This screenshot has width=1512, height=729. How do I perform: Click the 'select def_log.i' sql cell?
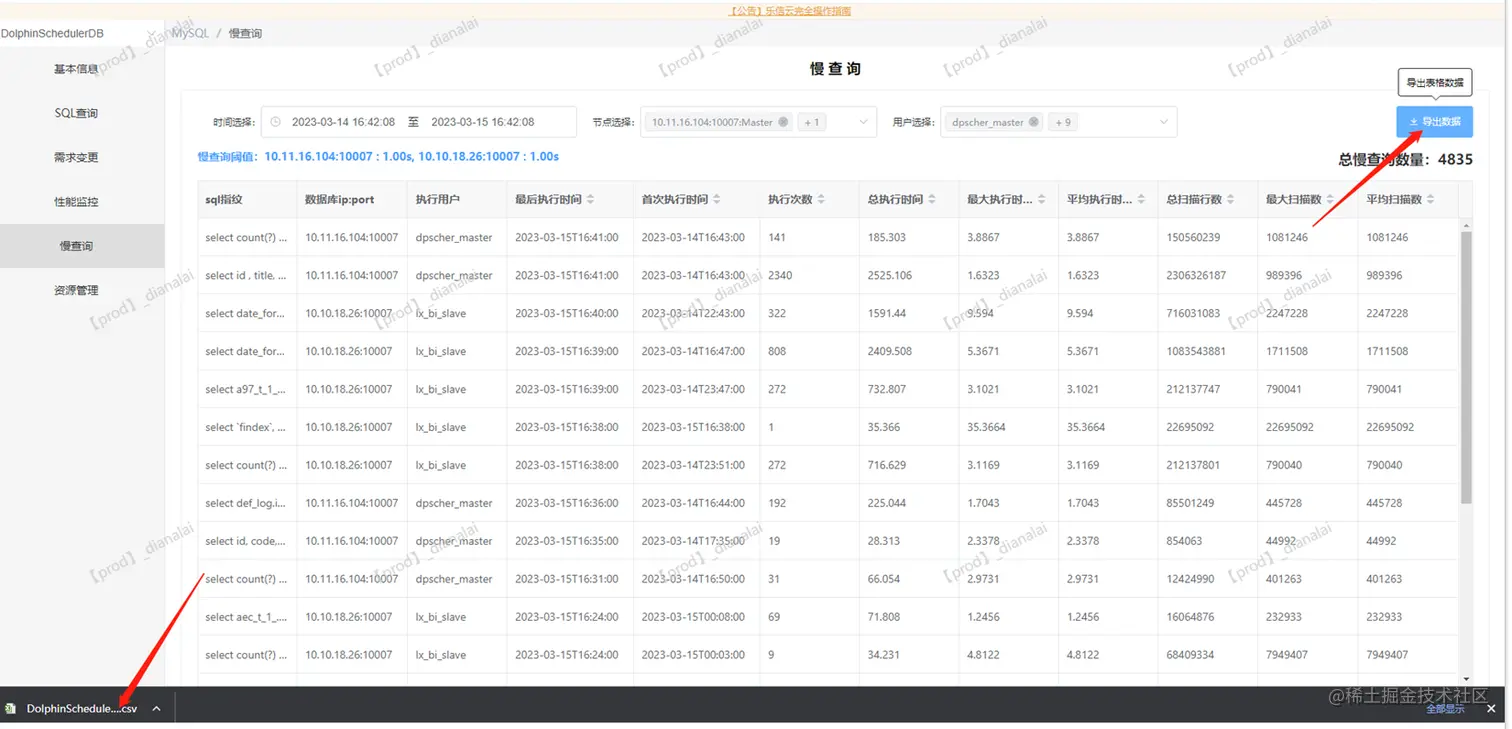246,503
